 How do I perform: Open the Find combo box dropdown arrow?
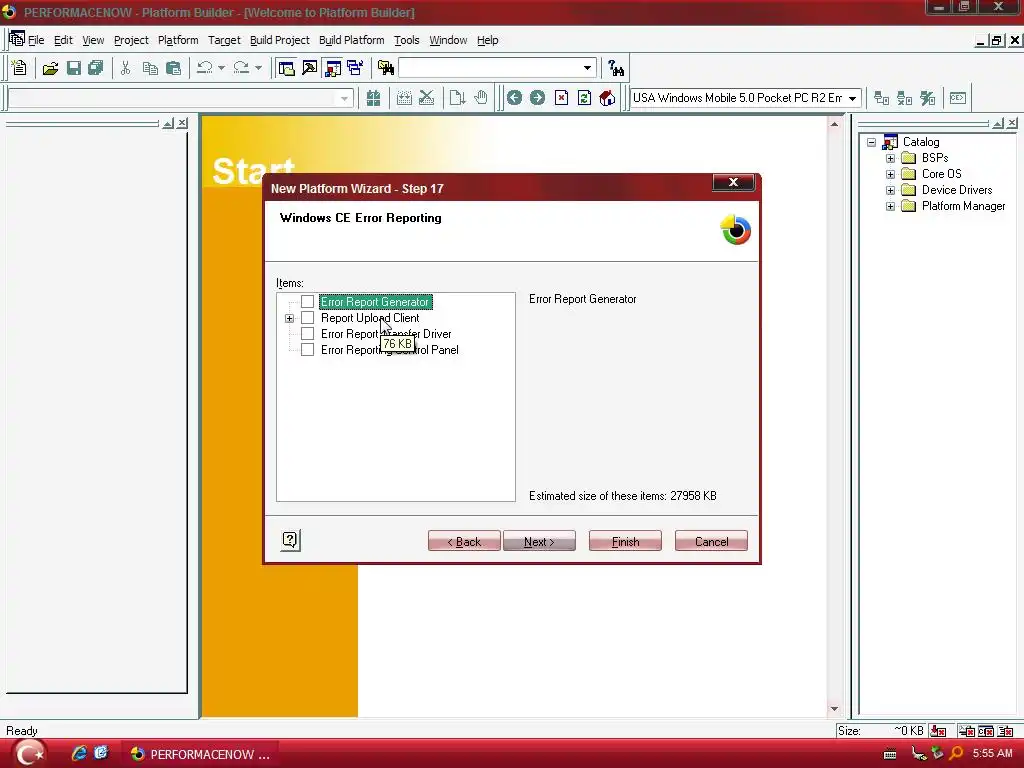point(587,68)
